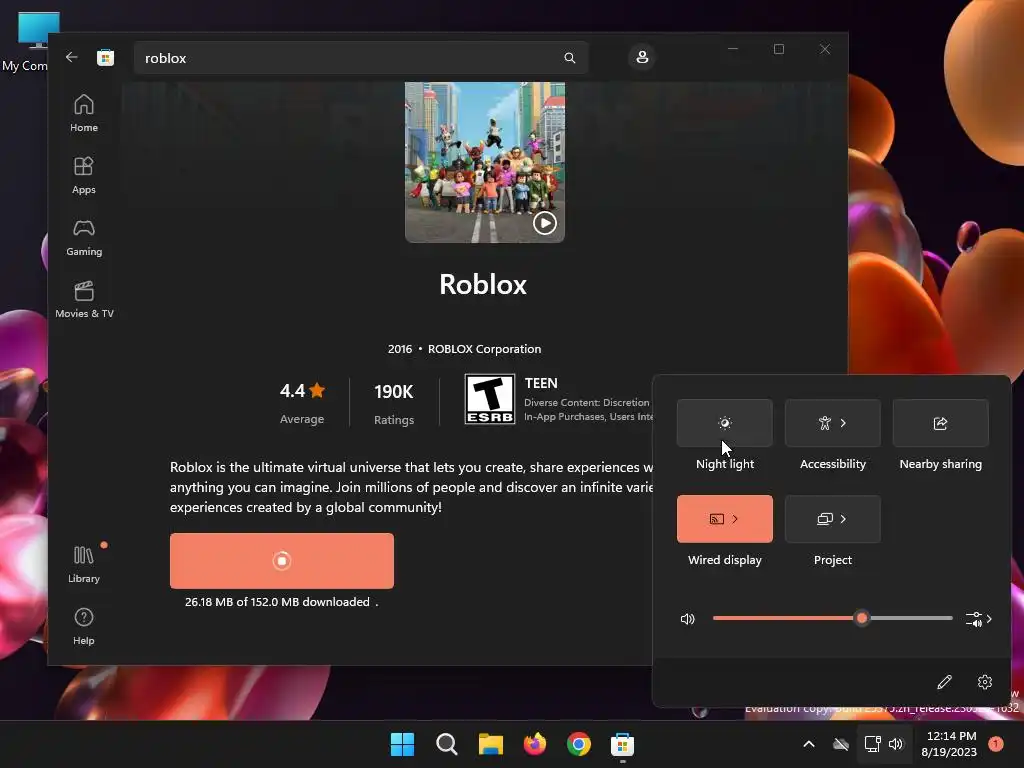The height and width of the screenshot is (768, 1024).
Task: Expand Wired display options chevron
Action: (x=735, y=519)
